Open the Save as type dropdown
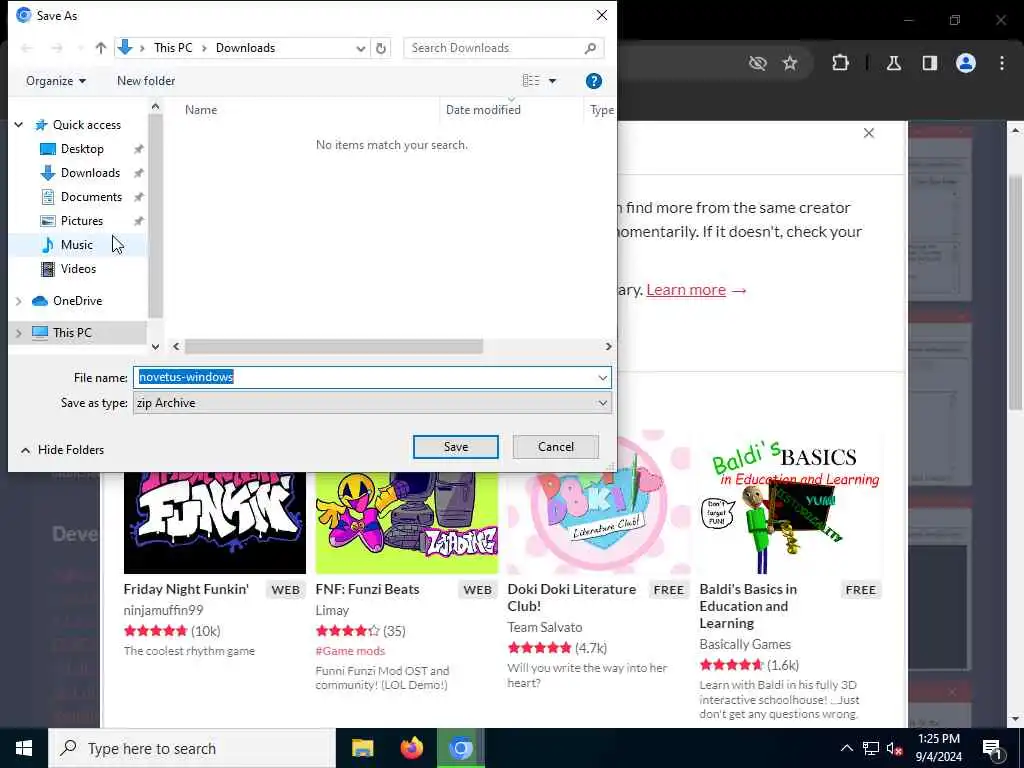The height and width of the screenshot is (768, 1024). [372, 403]
